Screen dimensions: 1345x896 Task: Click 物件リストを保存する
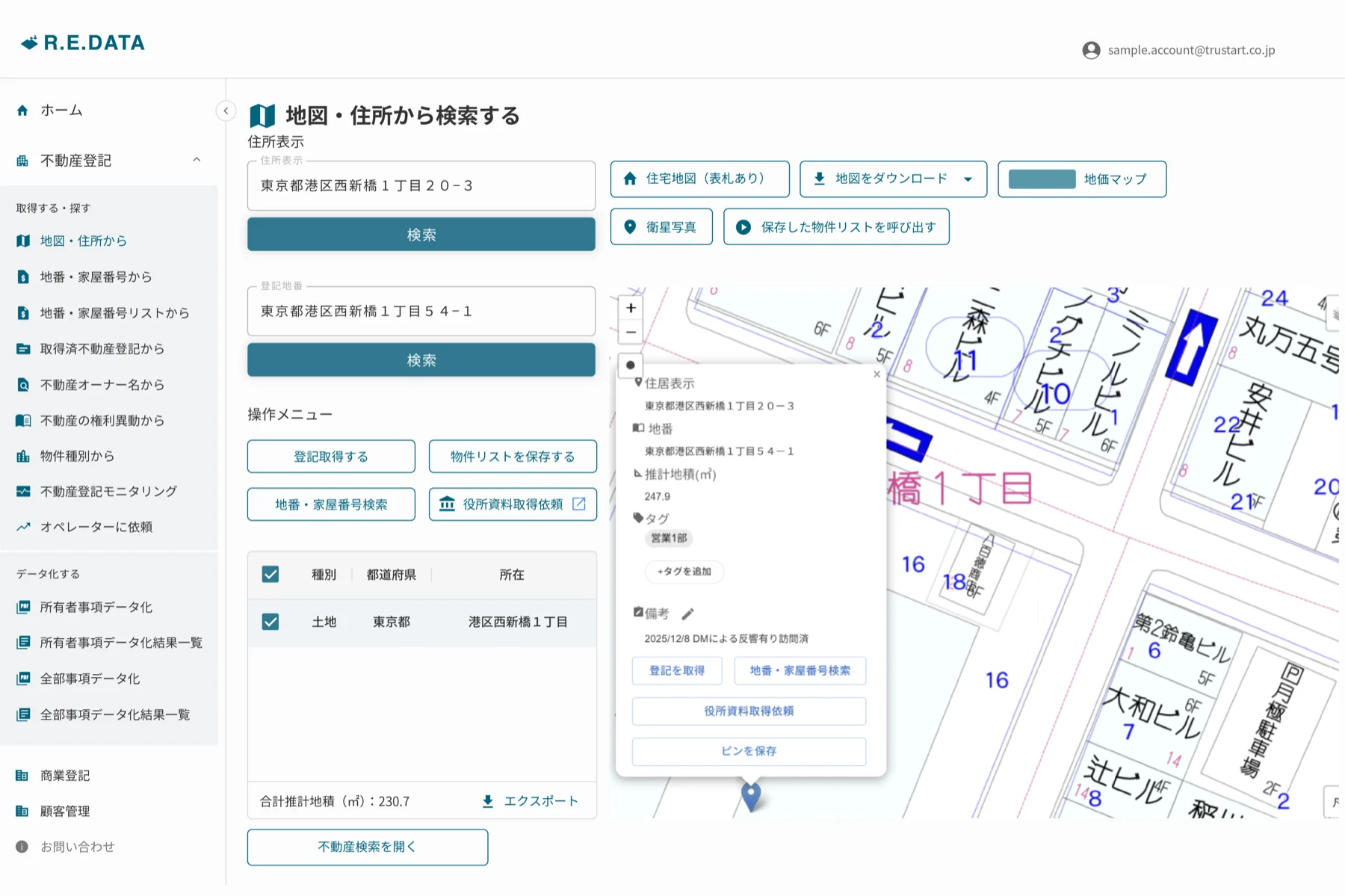(513, 457)
